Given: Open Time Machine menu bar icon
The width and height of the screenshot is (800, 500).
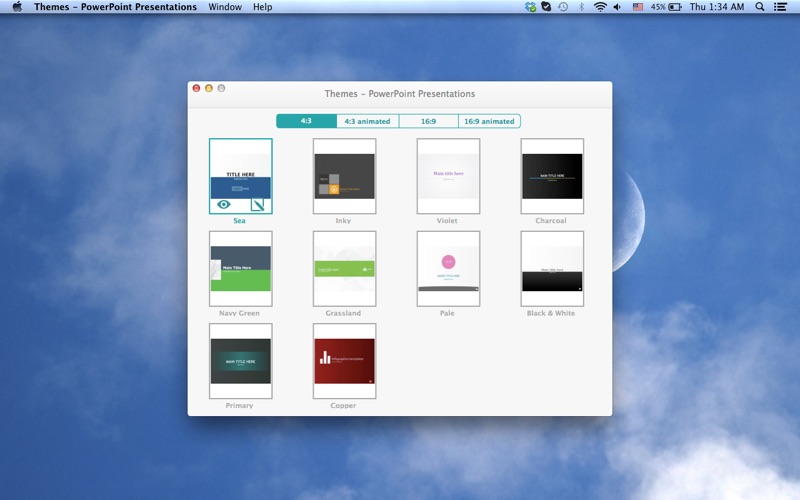Looking at the screenshot, I should coord(563,7).
